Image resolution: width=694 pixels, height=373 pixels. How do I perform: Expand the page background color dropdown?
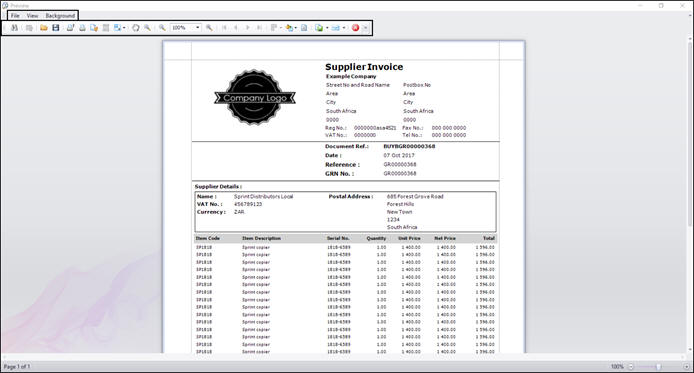tap(296, 27)
